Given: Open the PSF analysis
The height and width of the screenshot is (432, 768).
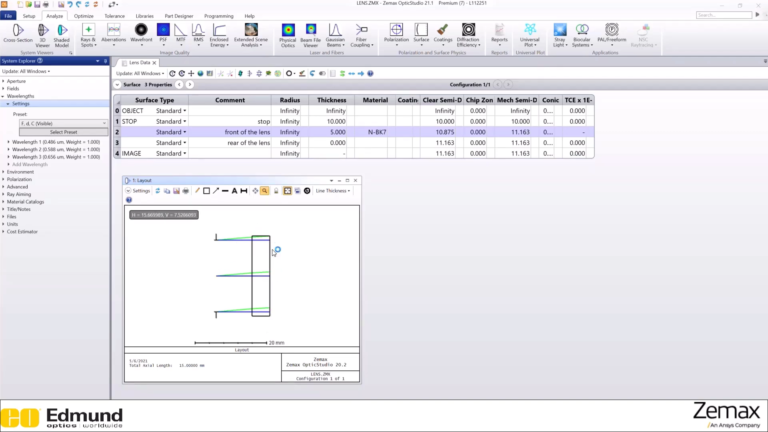Looking at the screenshot, I should tap(163, 35).
